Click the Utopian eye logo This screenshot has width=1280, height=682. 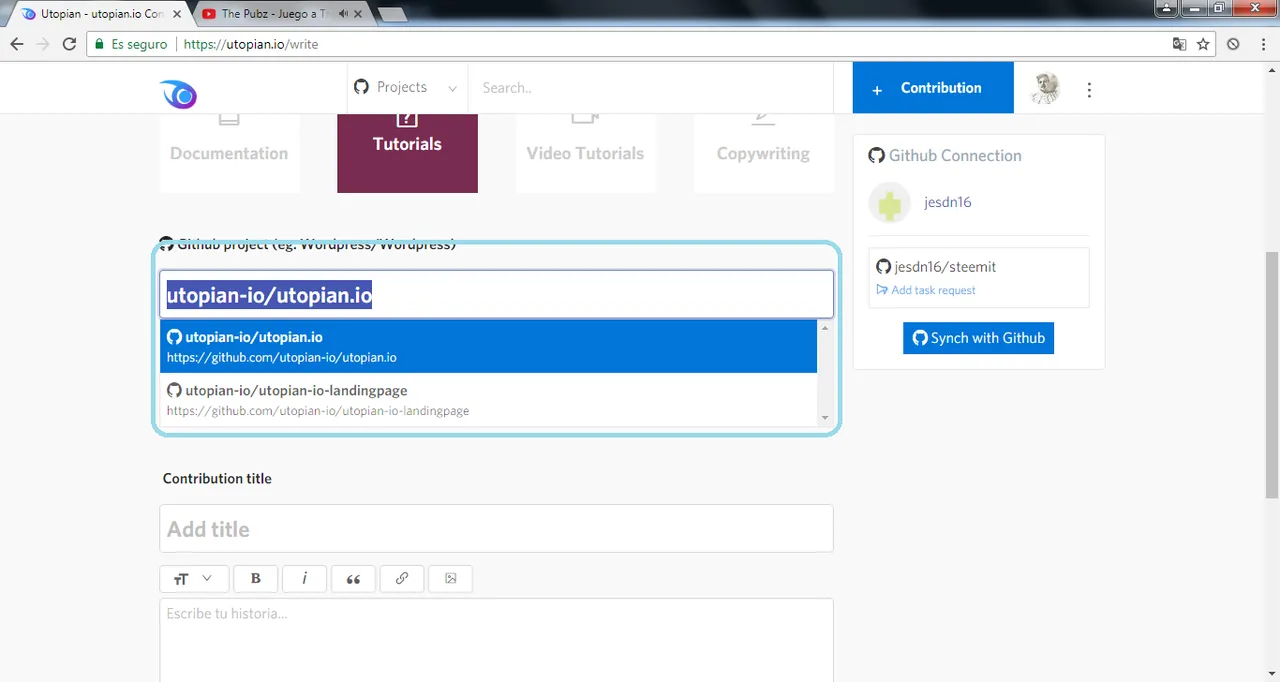[179, 93]
